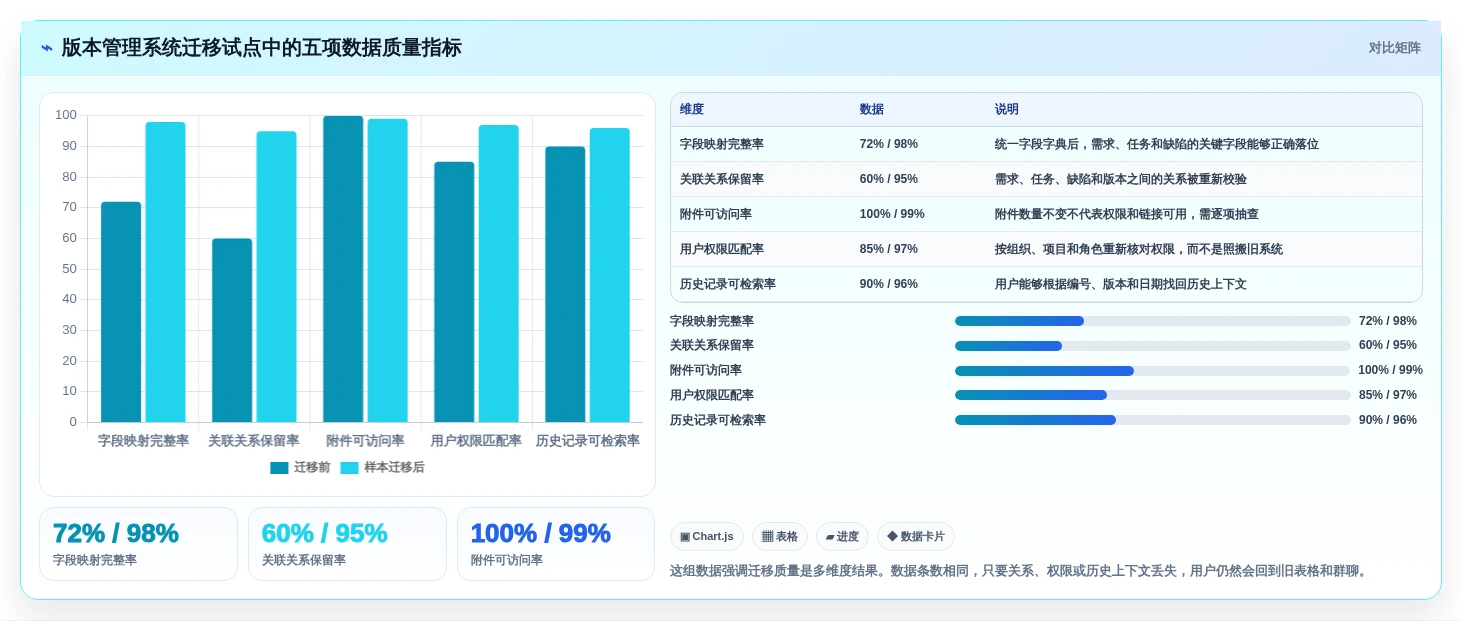
Task: Click the 字段映射完整率 x-axis label
Action: tap(143, 441)
